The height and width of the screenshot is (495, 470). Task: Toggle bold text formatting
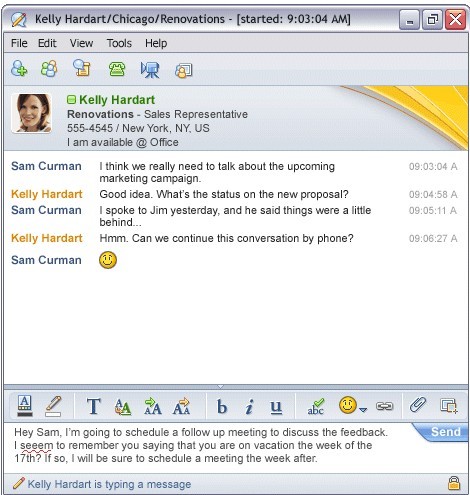[221, 406]
